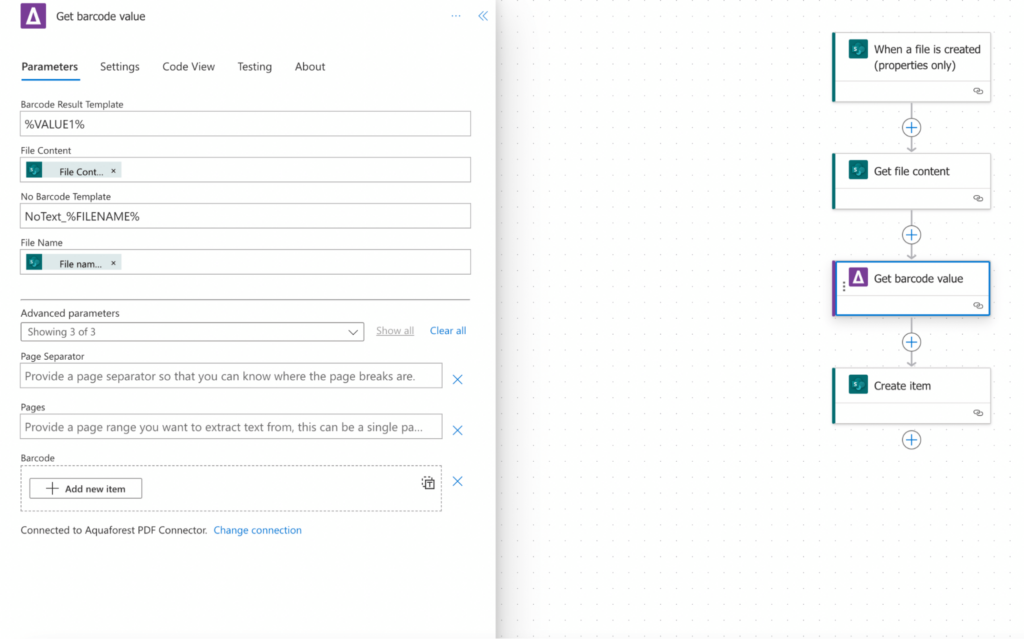The height and width of the screenshot is (639, 1024).
Task: Select the Barcode Result Template input field
Action: click(x=244, y=123)
